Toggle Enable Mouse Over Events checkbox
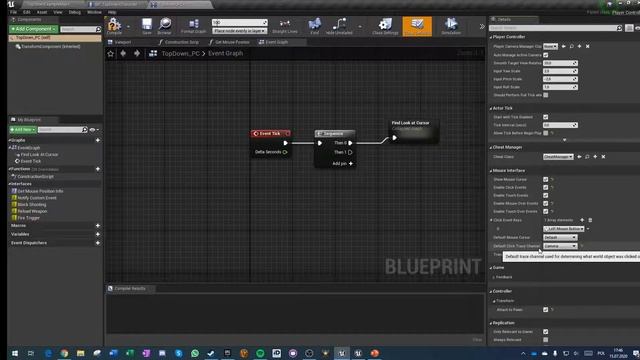 click(x=546, y=203)
